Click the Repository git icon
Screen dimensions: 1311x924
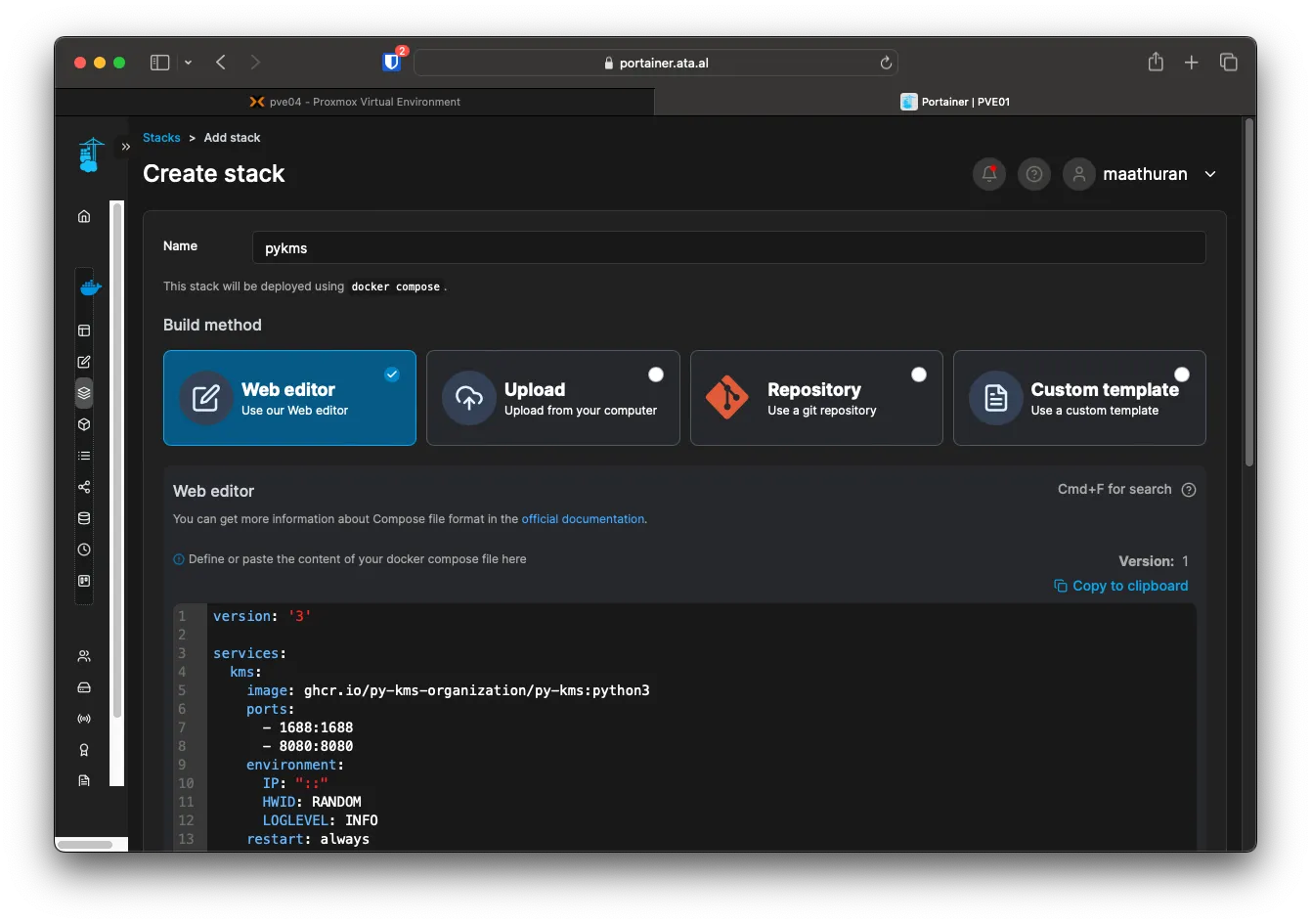(x=727, y=398)
